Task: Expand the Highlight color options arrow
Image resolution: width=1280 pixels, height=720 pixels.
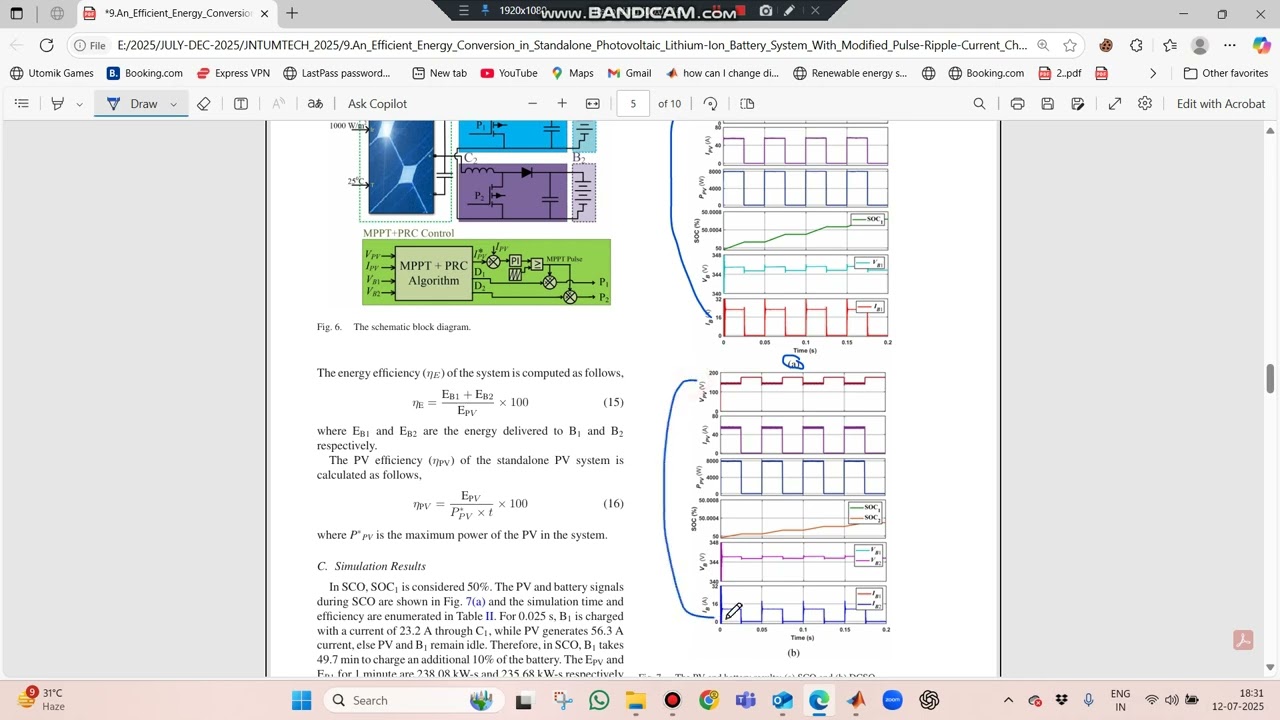Action: click(79, 104)
